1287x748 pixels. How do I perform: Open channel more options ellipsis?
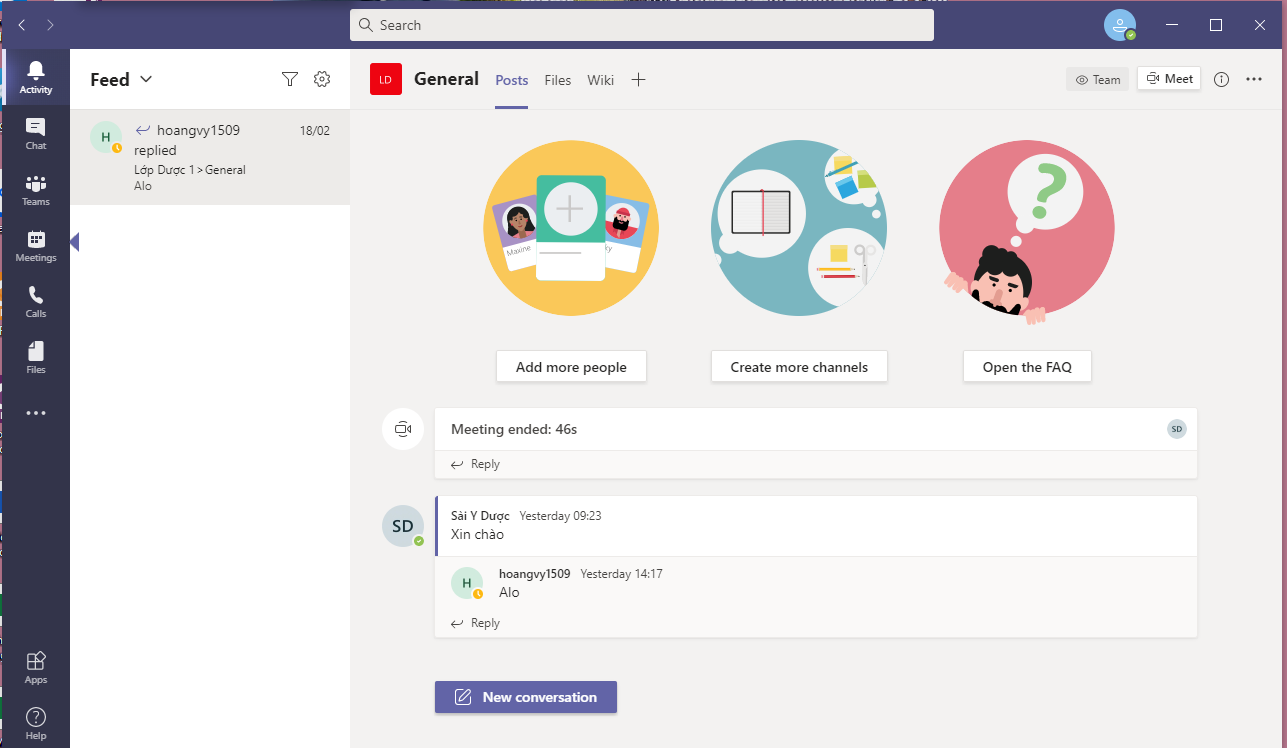click(1254, 80)
